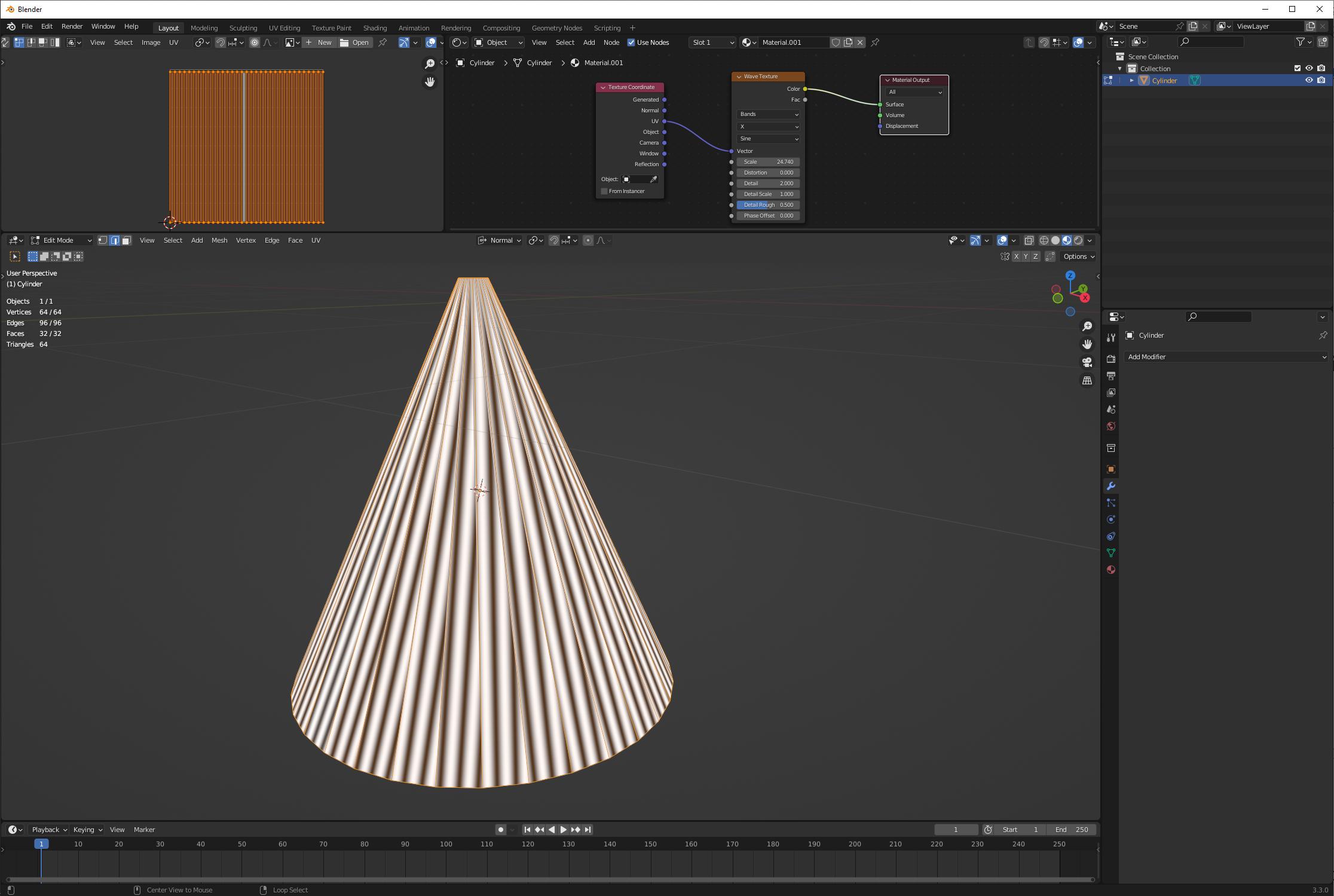Click the new-material duplicate icon beside Material.001

[848, 42]
